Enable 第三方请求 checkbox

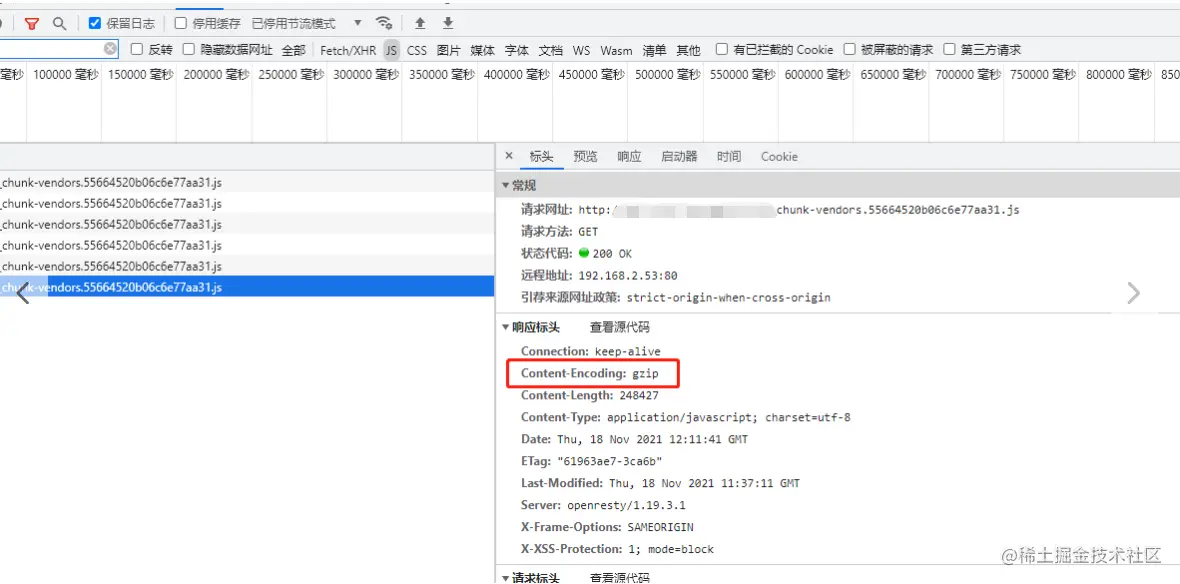click(949, 50)
